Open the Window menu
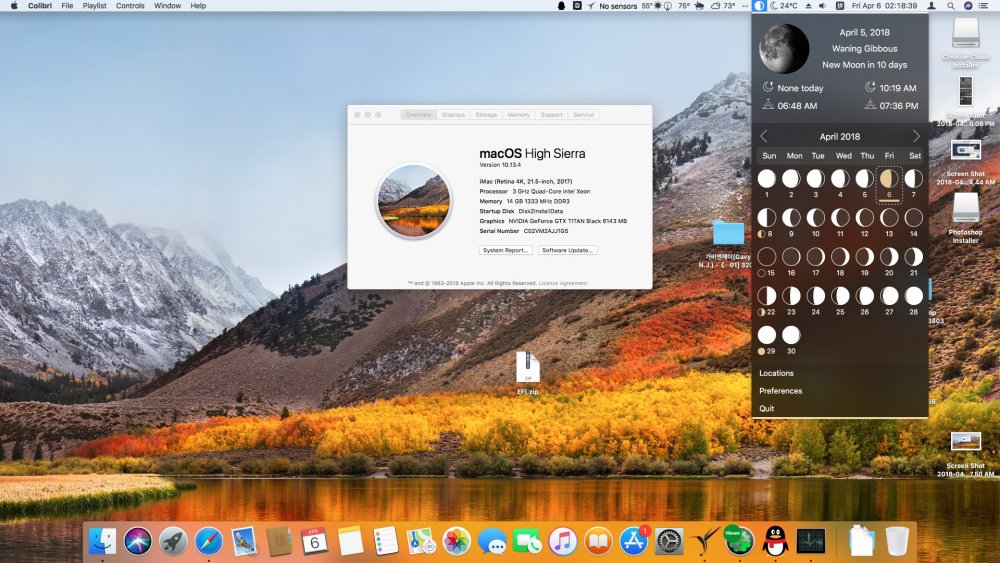This screenshot has width=1000, height=563. [168, 6]
